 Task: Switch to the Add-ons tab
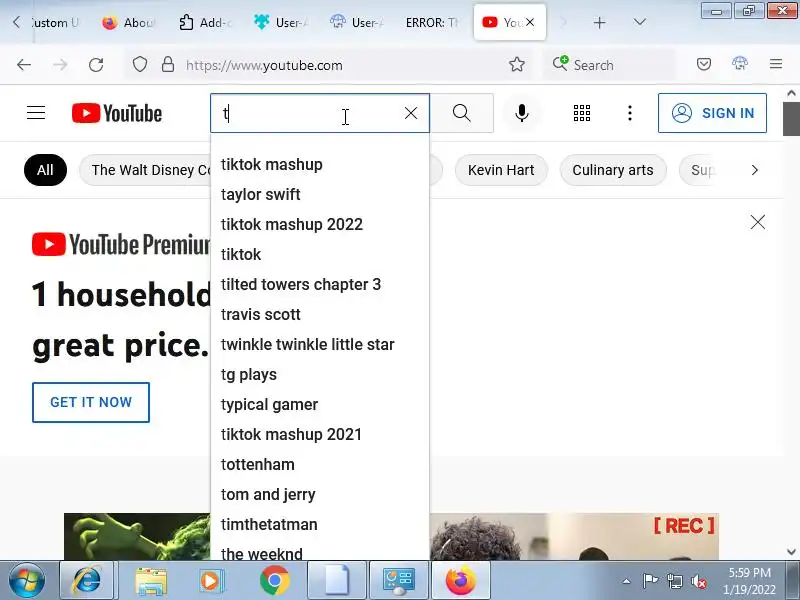(204, 22)
